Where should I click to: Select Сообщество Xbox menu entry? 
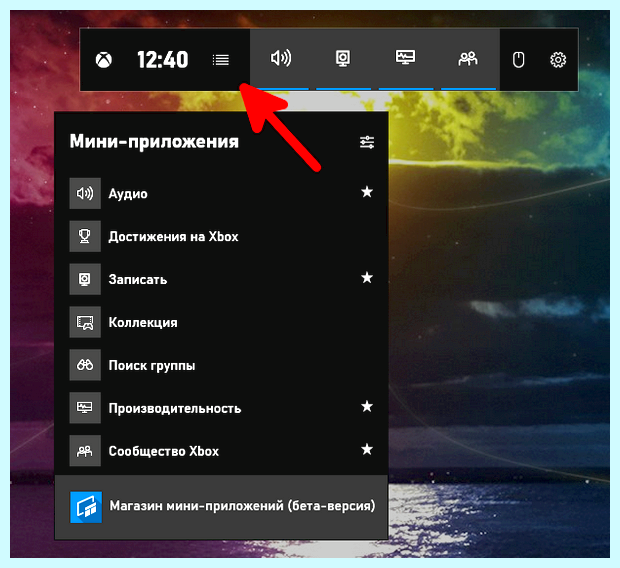click(221, 451)
